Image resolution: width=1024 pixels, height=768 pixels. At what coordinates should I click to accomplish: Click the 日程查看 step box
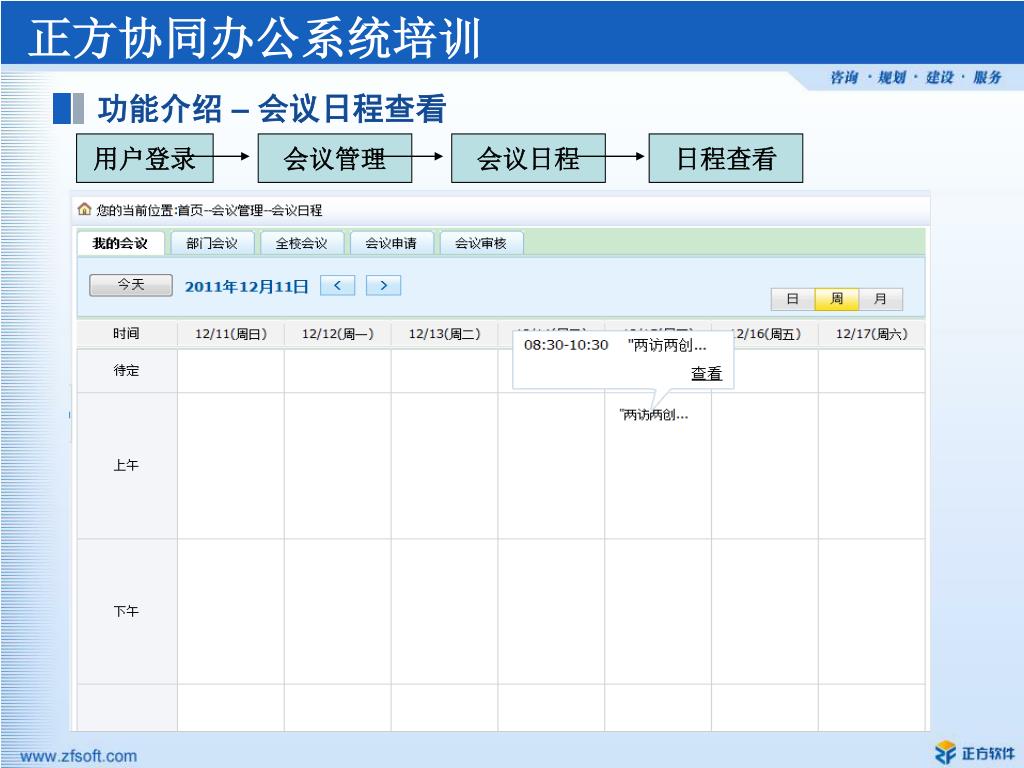point(726,158)
